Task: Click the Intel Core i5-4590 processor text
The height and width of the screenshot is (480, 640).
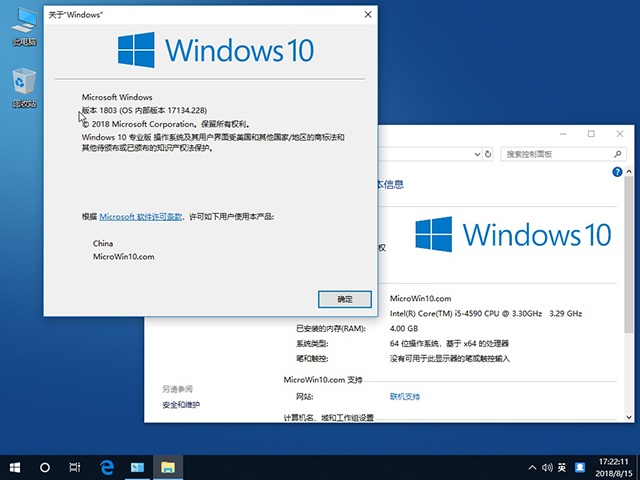Action: point(486,313)
